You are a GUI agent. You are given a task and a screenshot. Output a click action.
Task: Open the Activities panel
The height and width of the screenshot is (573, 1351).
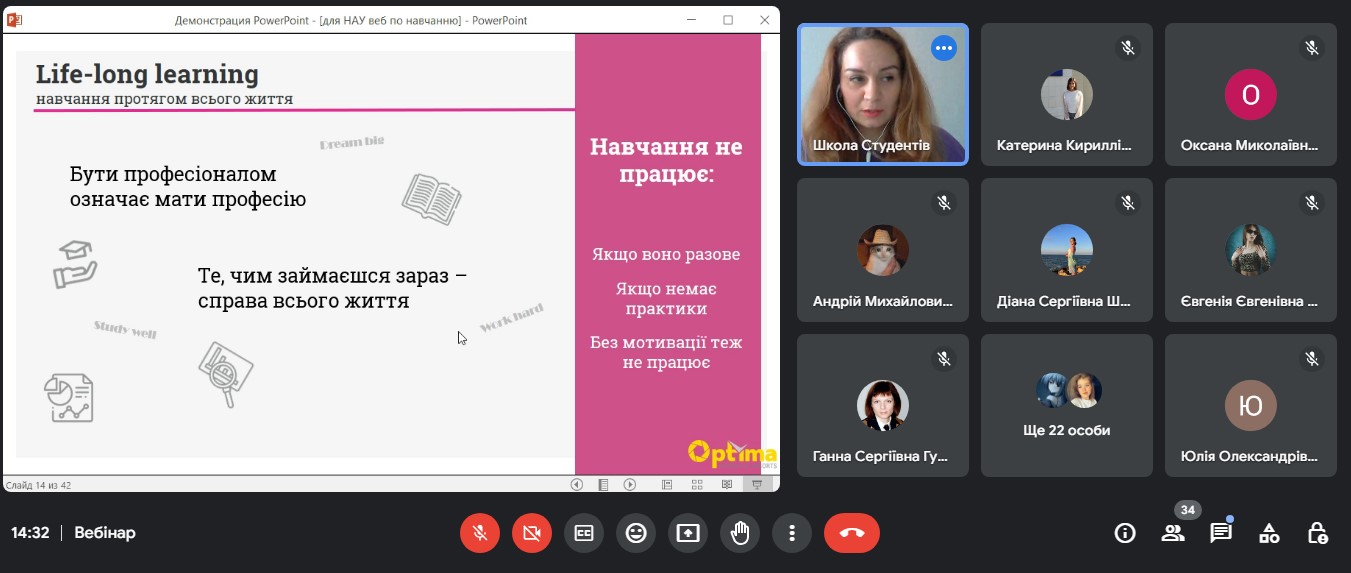coord(1269,533)
